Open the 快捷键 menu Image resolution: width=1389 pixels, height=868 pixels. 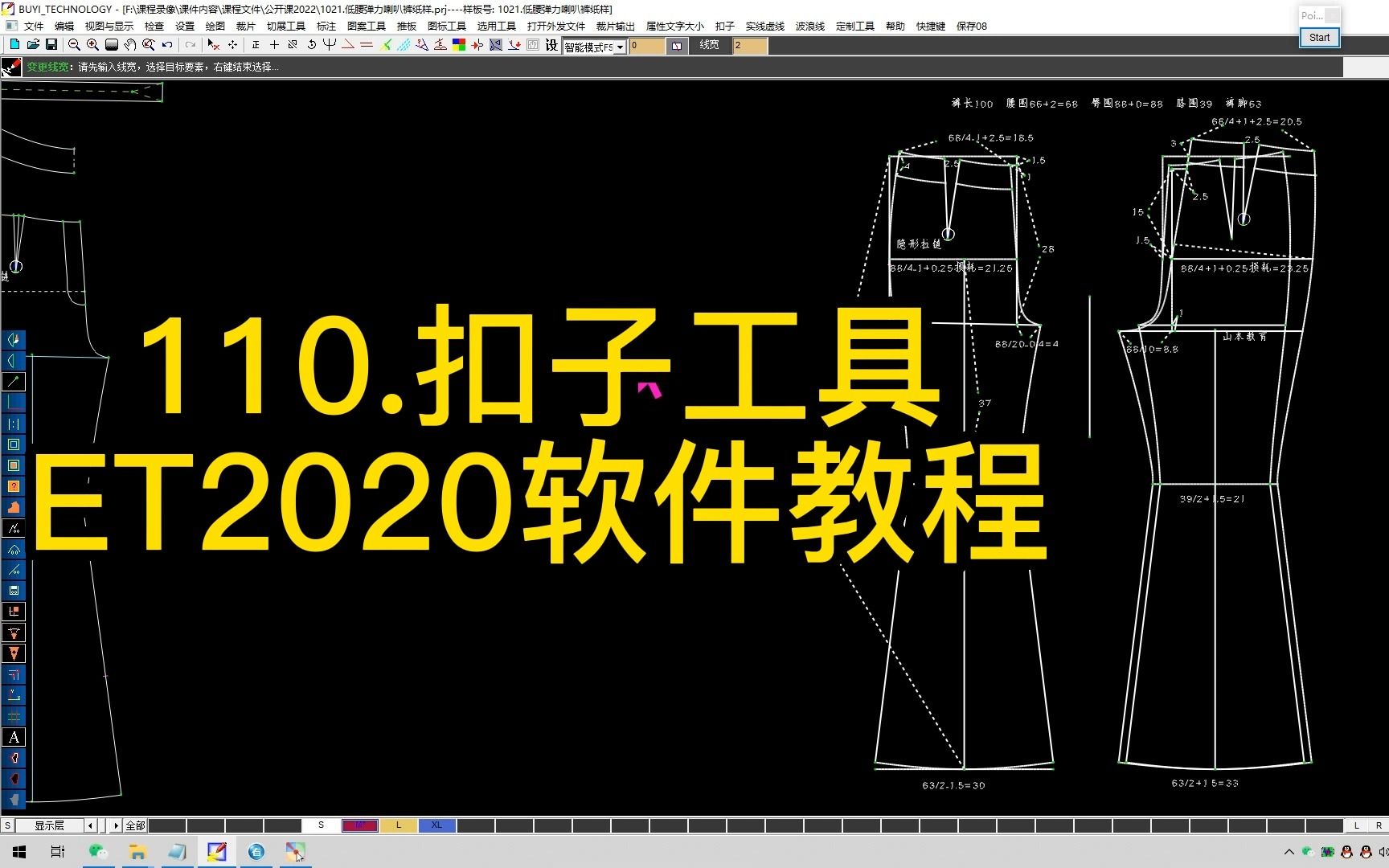coord(931,26)
